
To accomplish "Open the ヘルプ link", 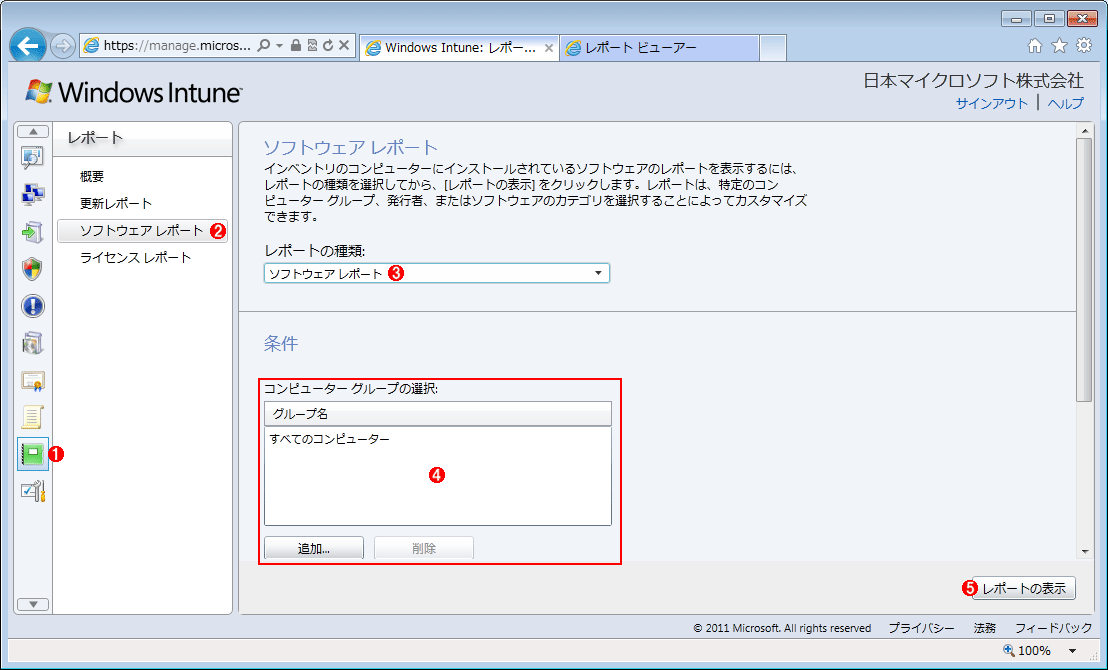I will (x=1065, y=103).
